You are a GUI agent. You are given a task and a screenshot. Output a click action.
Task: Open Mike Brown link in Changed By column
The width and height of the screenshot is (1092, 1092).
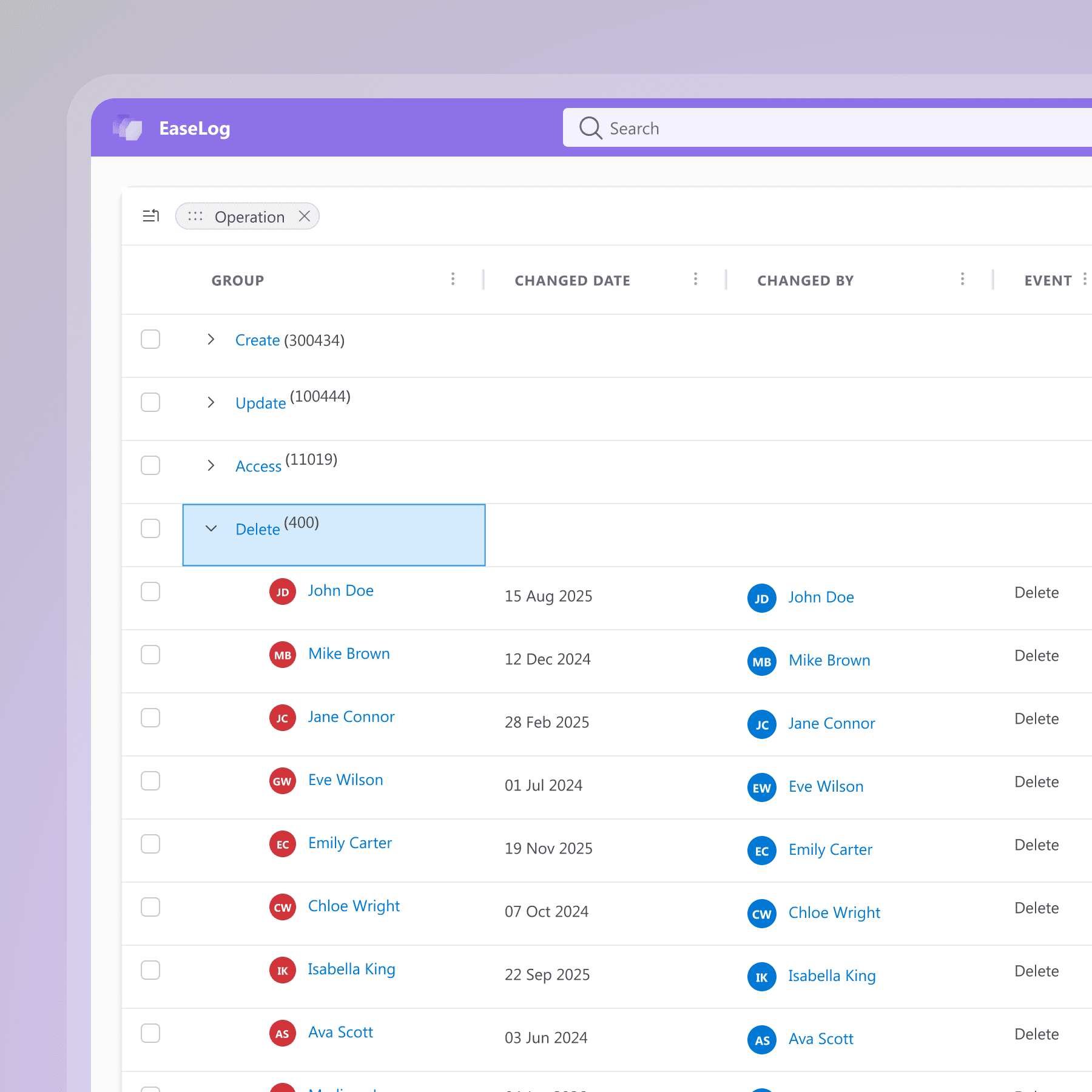829,660
